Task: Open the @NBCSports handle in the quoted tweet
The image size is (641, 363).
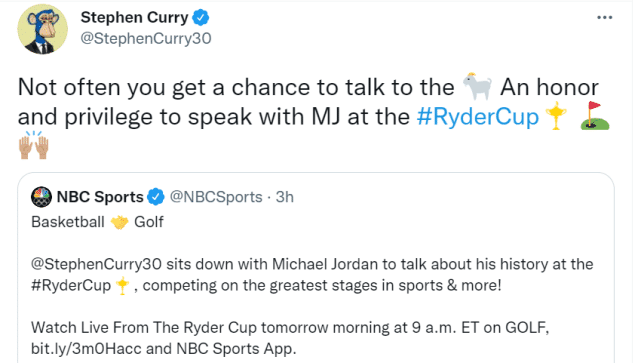Action: pyautogui.click(x=216, y=197)
